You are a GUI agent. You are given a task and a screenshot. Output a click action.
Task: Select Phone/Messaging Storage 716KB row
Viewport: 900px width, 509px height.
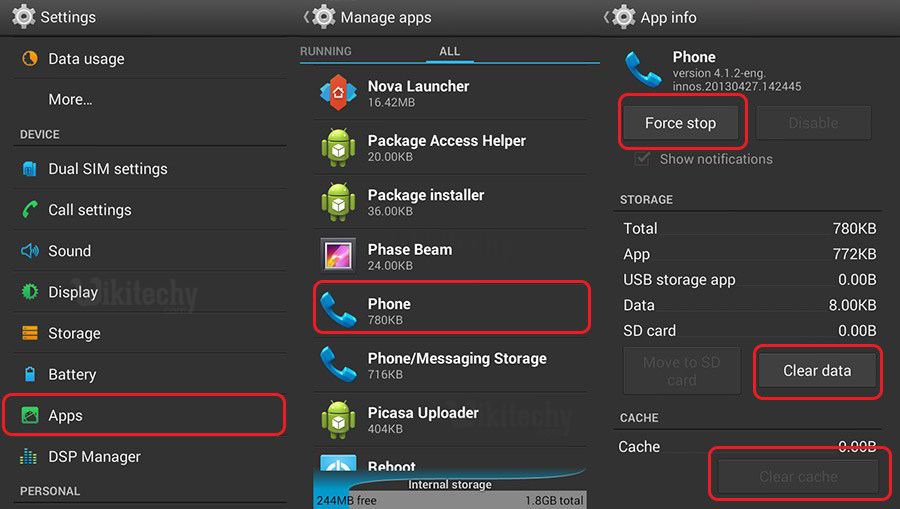coord(450,365)
